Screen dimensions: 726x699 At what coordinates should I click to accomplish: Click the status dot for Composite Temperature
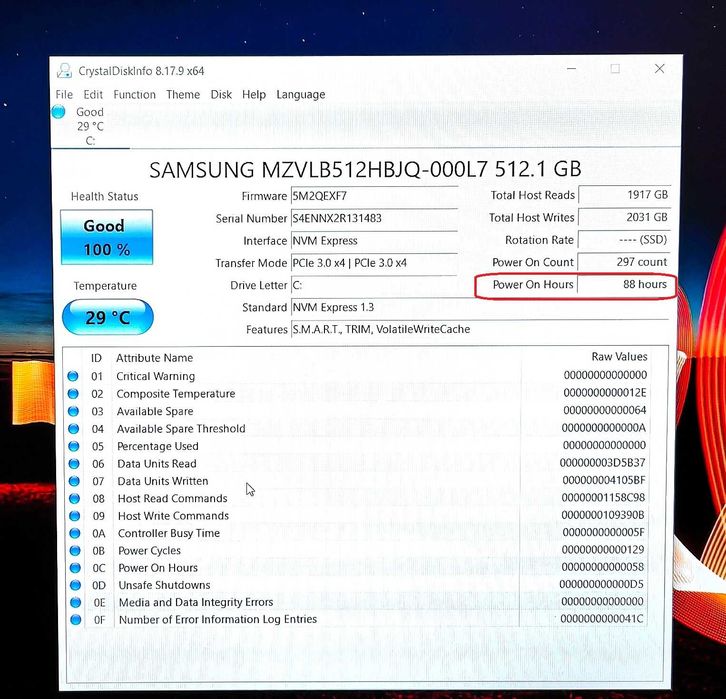(73, 393)
